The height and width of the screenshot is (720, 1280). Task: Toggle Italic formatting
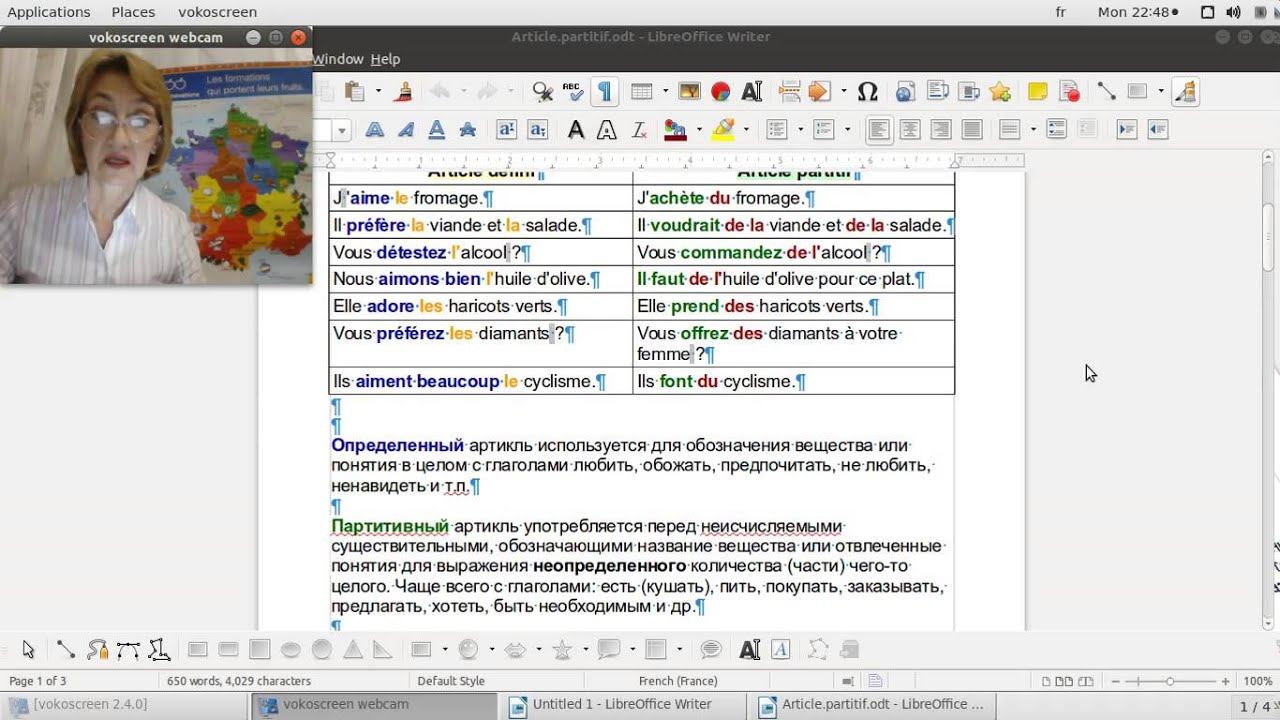click(x=406, y=129)
